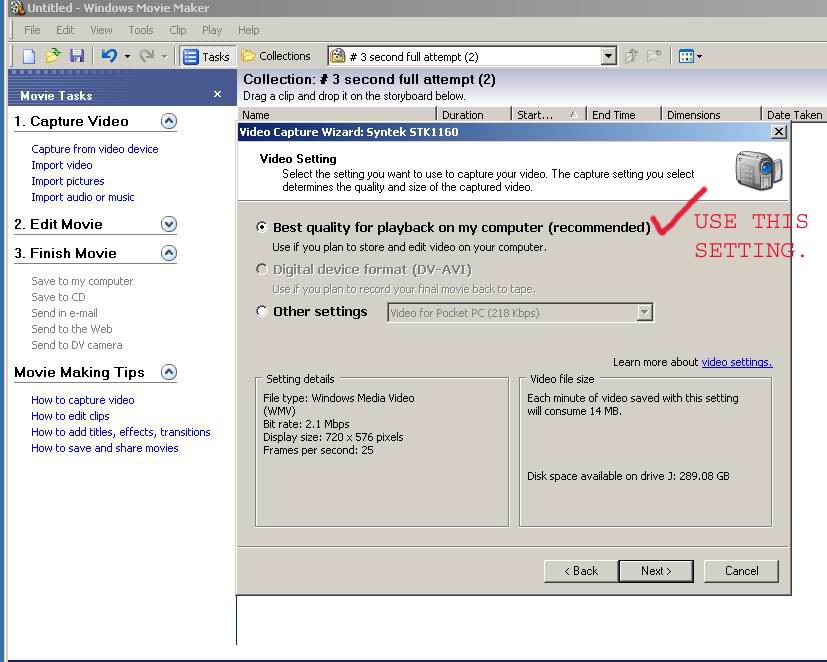This screenshot has height=662, width=827.
Task: Click the video settings hyperlink
Action: 737,362
